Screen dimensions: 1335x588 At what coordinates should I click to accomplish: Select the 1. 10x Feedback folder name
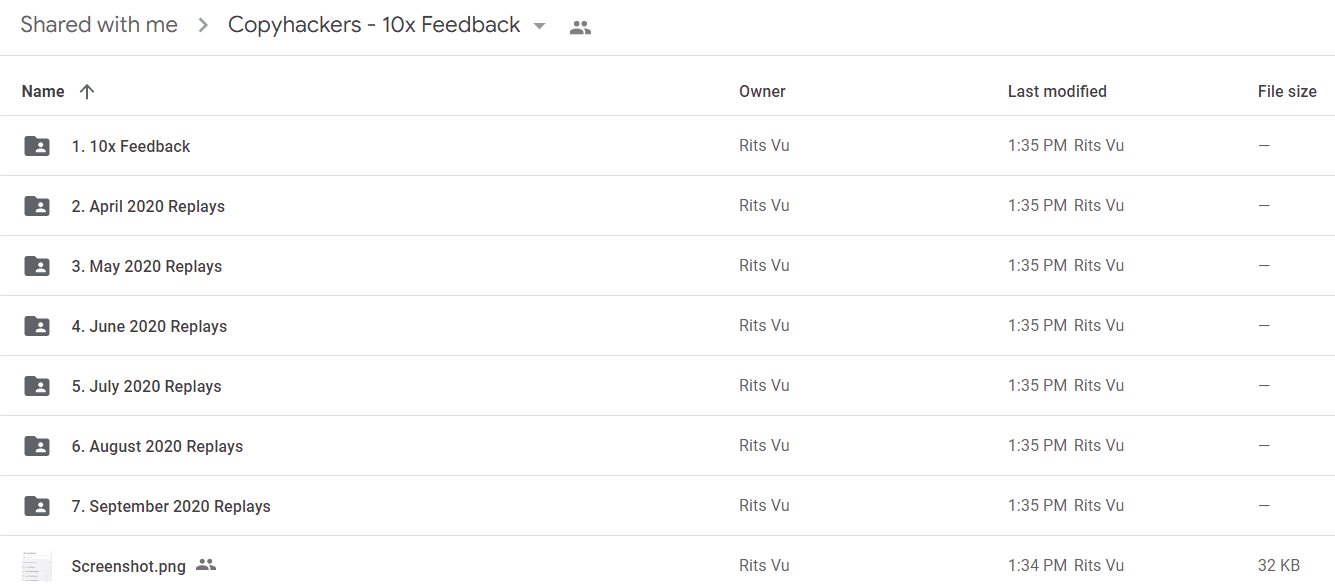click(x=131, y=146)
